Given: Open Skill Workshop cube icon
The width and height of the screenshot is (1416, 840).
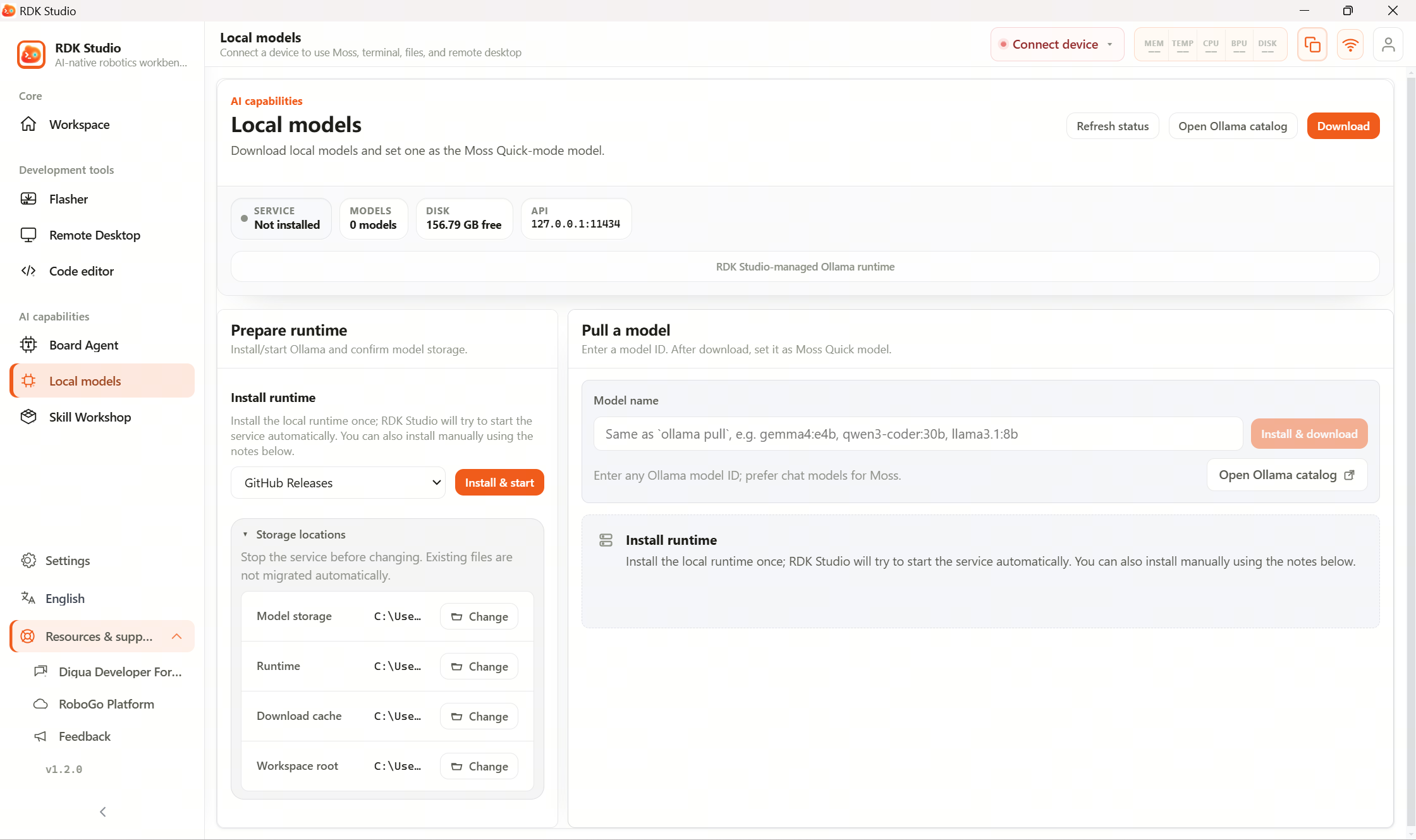Looking at the screenshot, I should [28, 417].
